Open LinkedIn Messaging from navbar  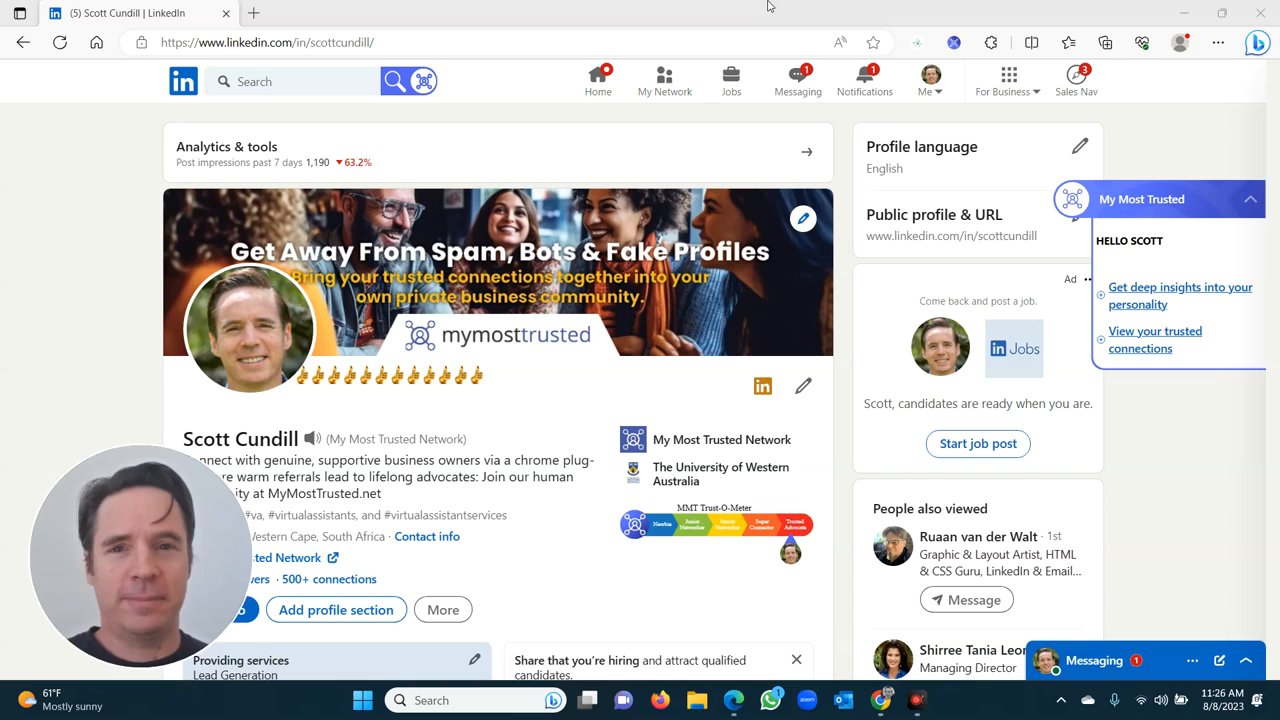pyautogui.click(x=798, y=81)
